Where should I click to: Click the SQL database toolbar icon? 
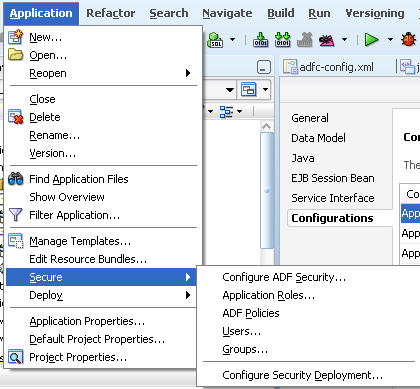point(215,40)
